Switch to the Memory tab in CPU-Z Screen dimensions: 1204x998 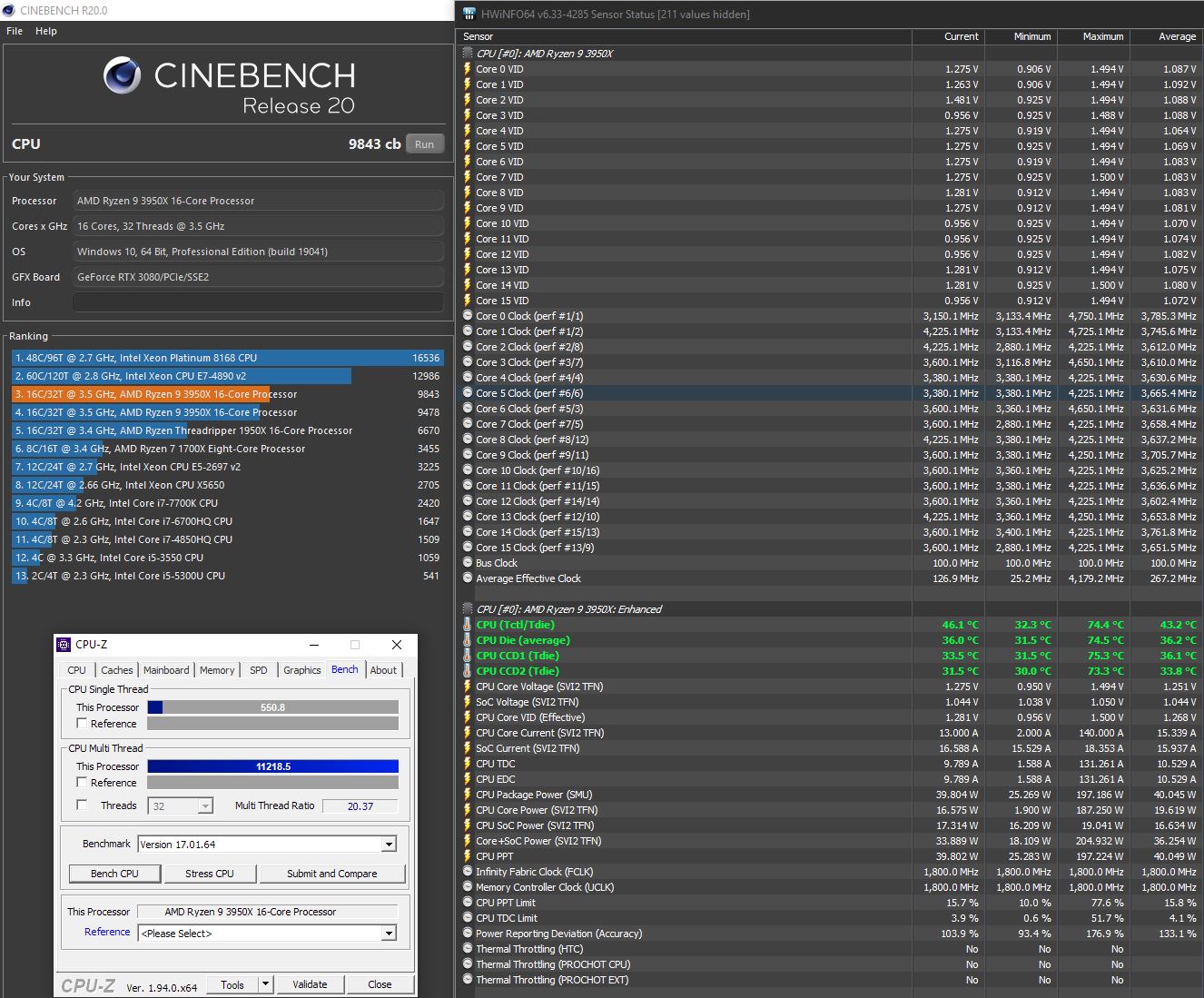[x=217, y=670]
